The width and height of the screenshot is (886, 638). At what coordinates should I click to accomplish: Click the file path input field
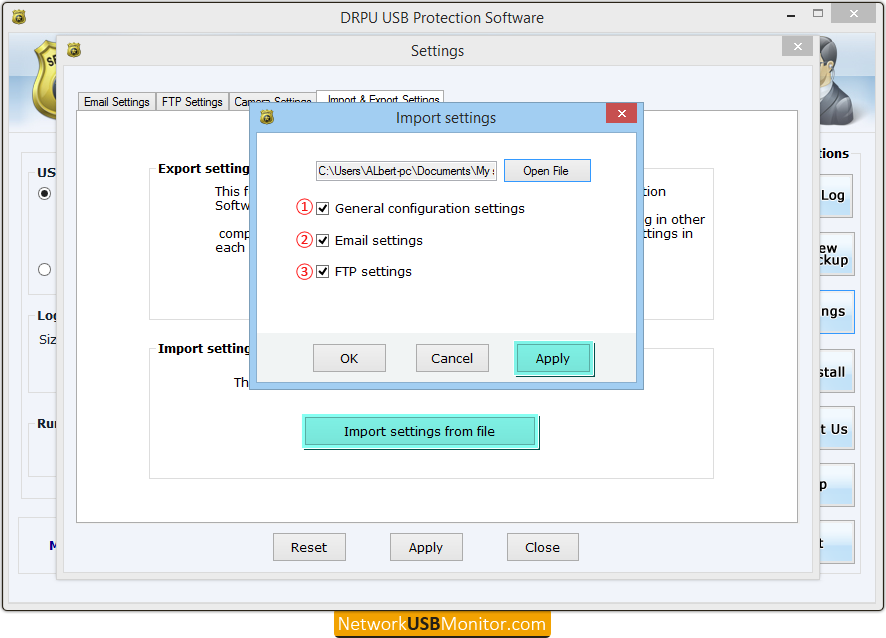(406, 171)
